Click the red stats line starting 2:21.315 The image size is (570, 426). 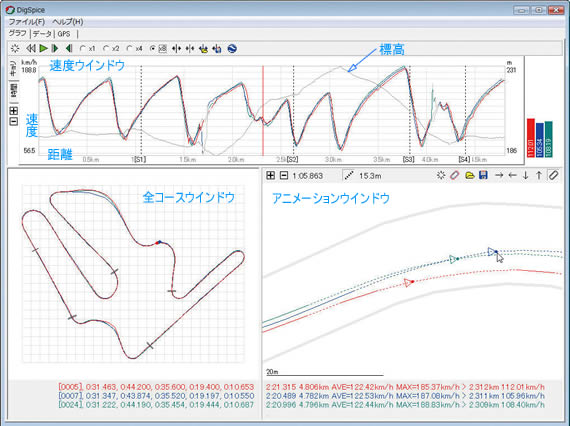pyautogui.click(x=405, y=387)
